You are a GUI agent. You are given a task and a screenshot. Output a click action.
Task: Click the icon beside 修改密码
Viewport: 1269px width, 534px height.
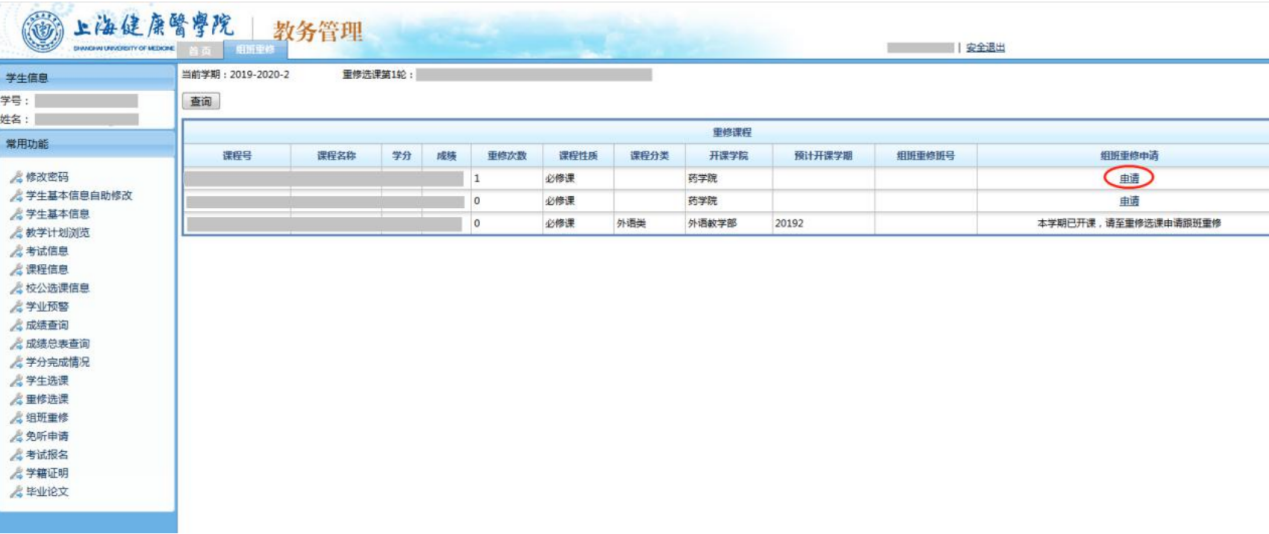[16, 177]
